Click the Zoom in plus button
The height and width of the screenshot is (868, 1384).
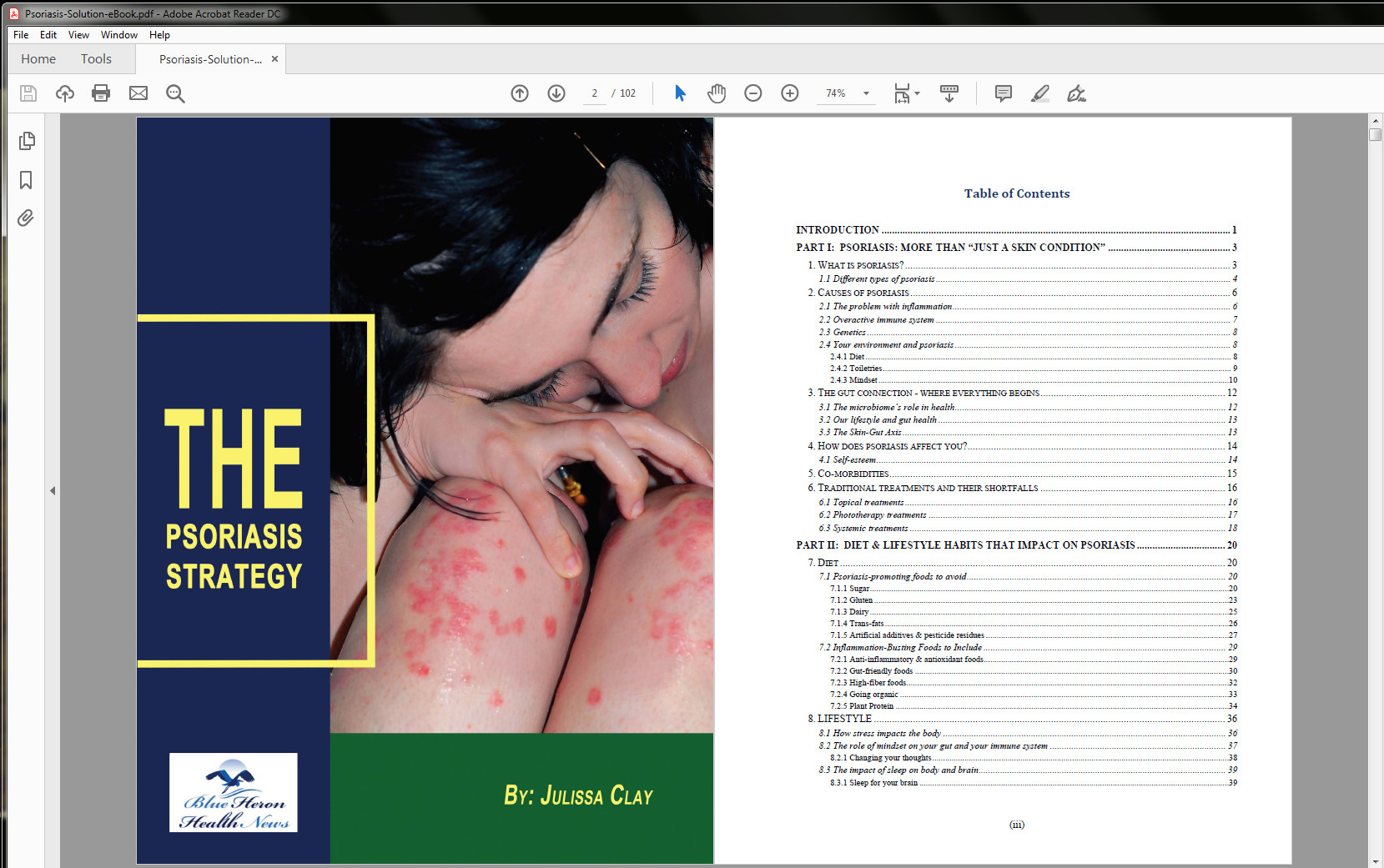tap(790, 93)
